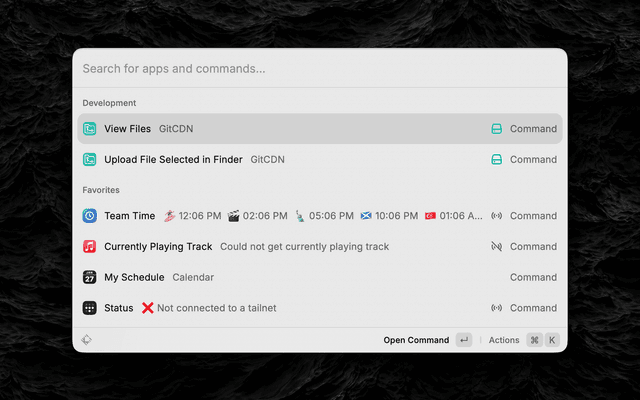Click the My Schedule calendar icon

[90, 277]
